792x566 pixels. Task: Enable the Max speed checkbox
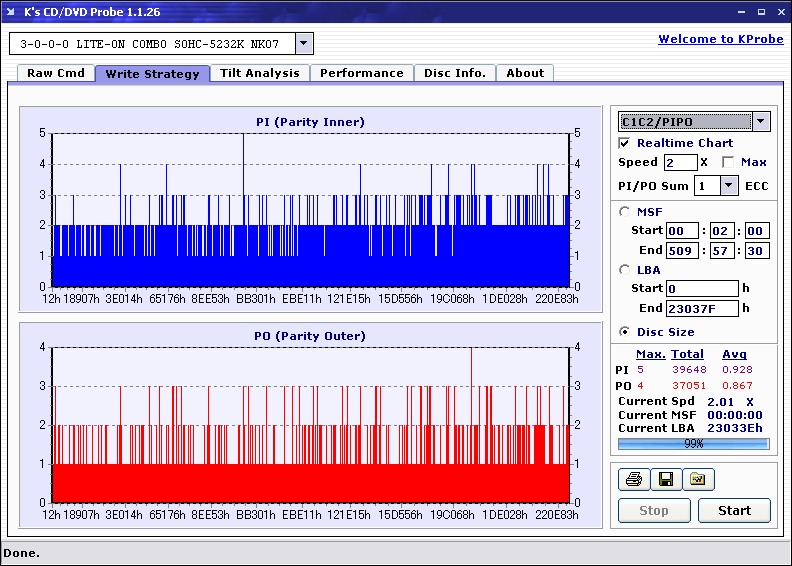point(728,162)
